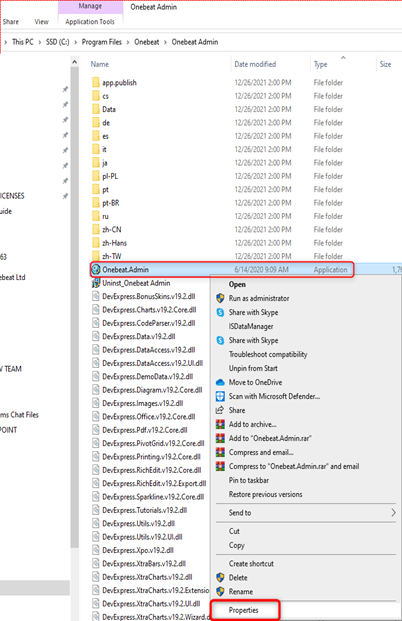Click Skype icon beside second Share with Skype
The width and height of the screenshot is (402, 621).
[220, 340]
